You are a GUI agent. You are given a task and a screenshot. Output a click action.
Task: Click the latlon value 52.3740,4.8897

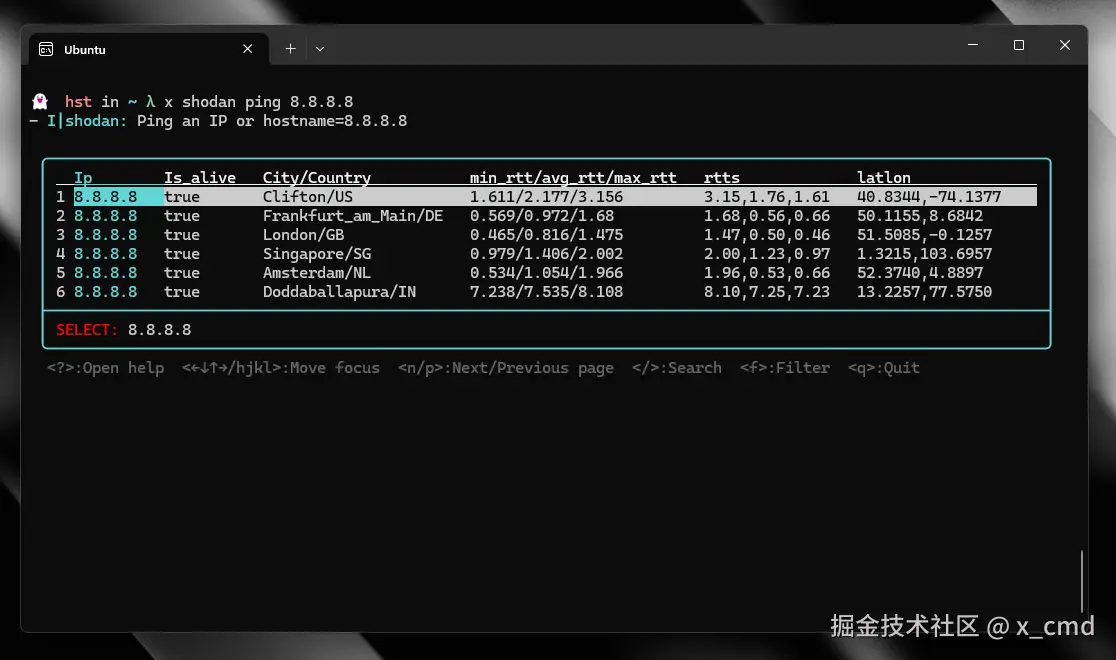[920, 273]
